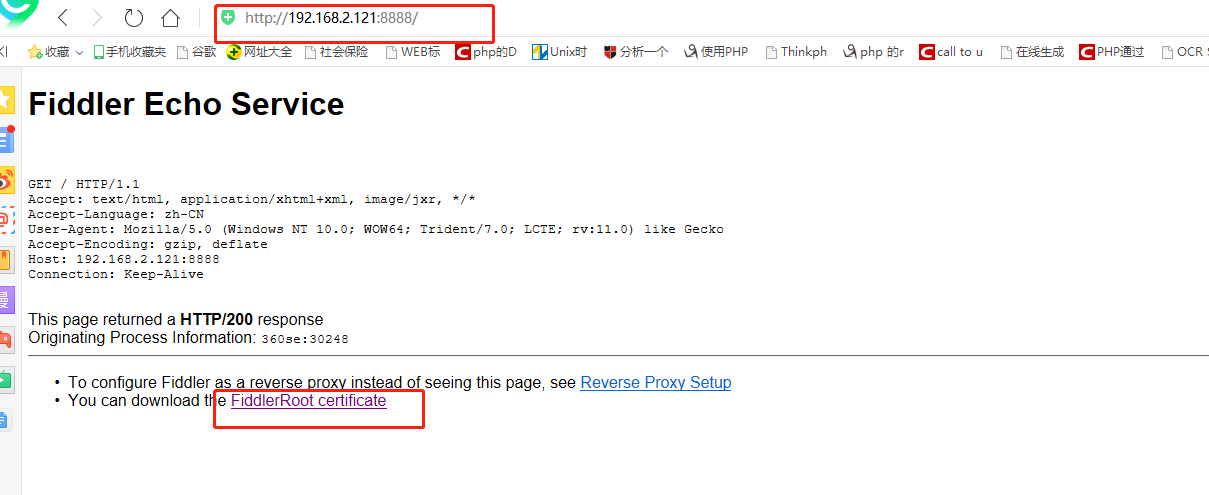Viewport: 1209px width, 495px height.
Task: Click the Accept-Encoding: gzip, deflate line
Action: (148, 244)
